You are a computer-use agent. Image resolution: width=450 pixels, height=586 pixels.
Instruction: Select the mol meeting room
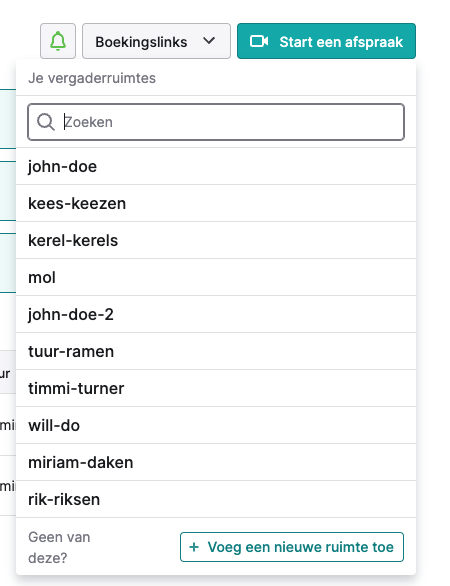(x=216, y=277)
